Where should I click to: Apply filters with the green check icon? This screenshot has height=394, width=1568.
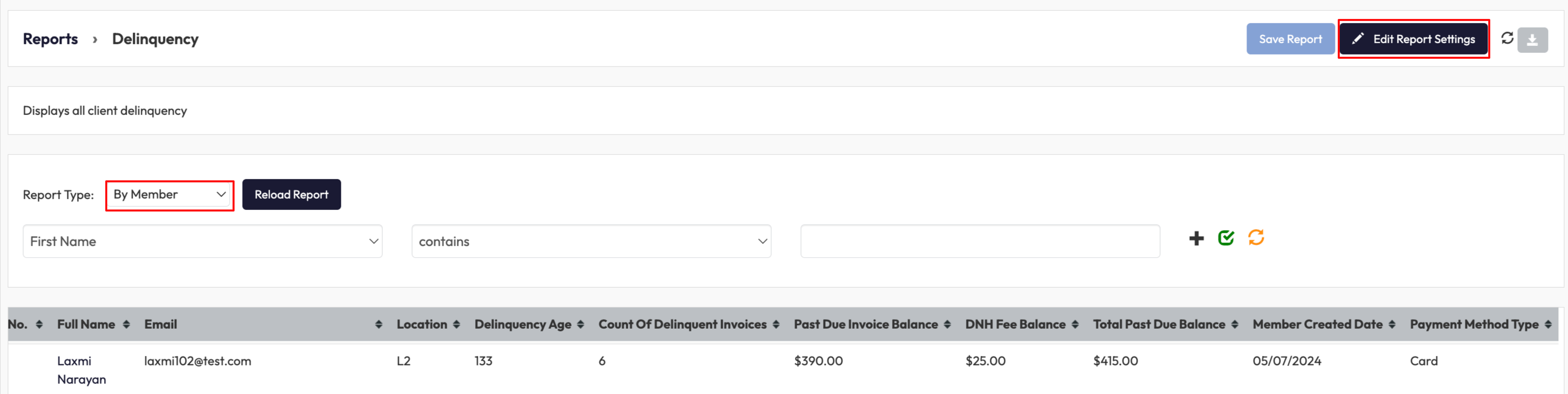pyautogui.click(x=1226, y=237)
